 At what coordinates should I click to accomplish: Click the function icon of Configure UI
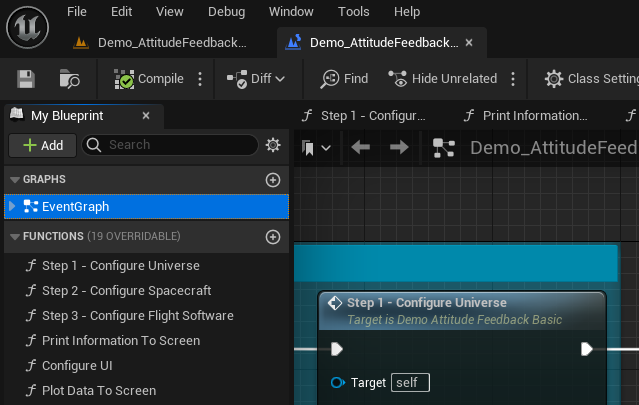pyautogui.click(x=31, y=365)
